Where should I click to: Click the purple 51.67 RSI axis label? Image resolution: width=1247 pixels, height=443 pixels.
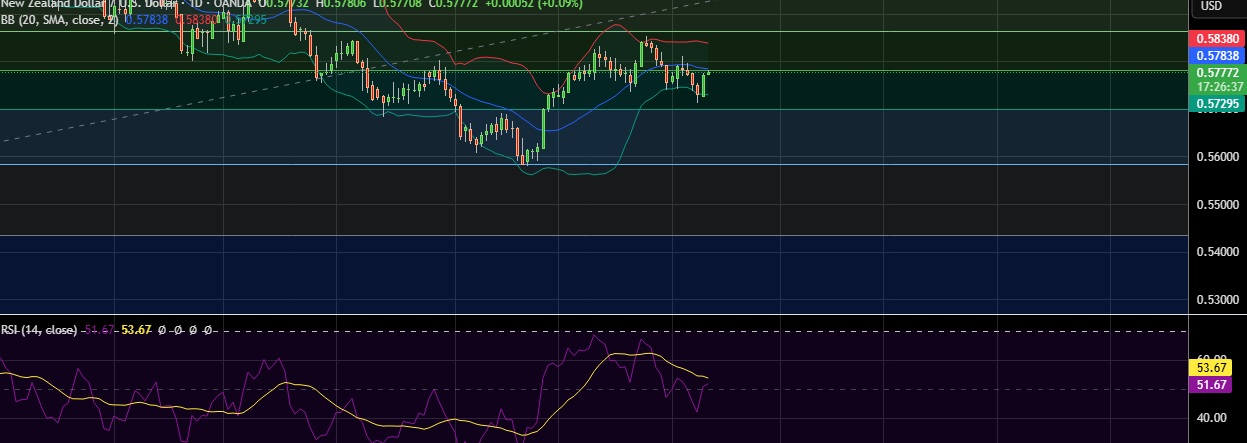(x=1218, y=384)
